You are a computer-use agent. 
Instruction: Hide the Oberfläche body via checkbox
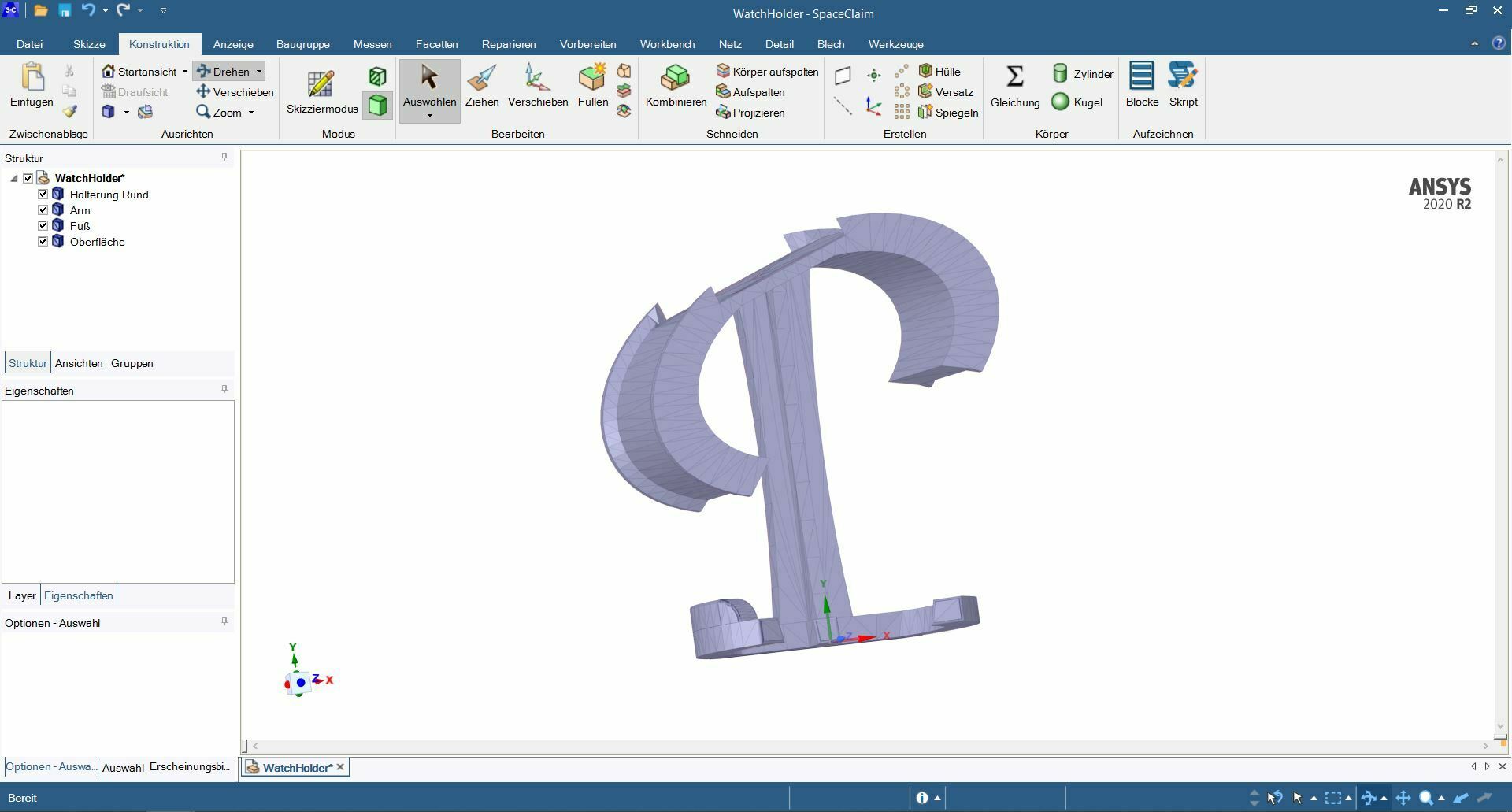(x=43, y=242)
